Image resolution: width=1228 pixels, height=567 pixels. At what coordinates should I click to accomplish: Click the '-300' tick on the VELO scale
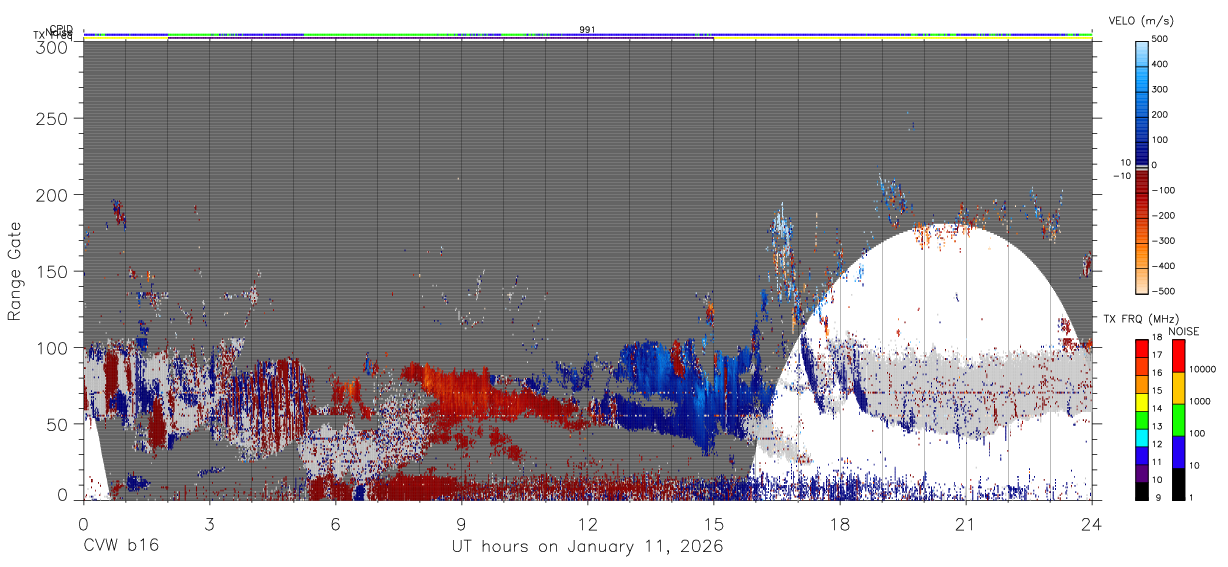[x=1165, y=240]
